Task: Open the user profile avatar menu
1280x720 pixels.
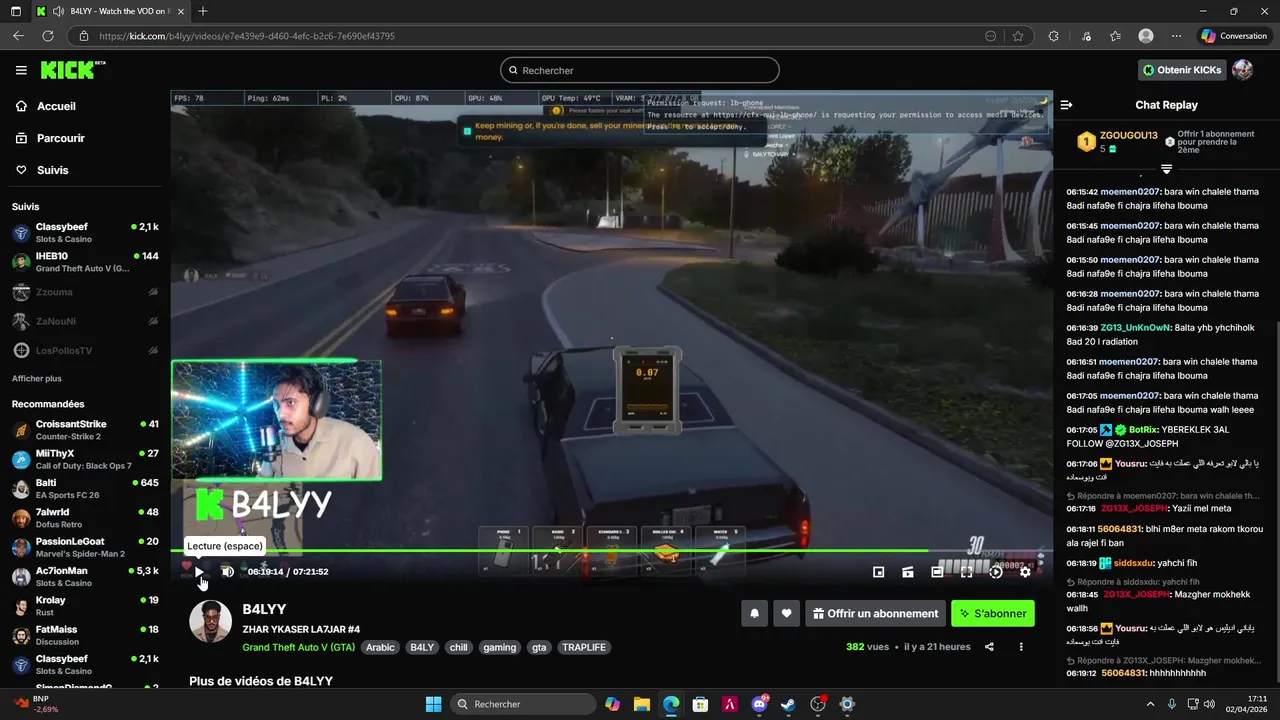Action: coord(1243,70)
